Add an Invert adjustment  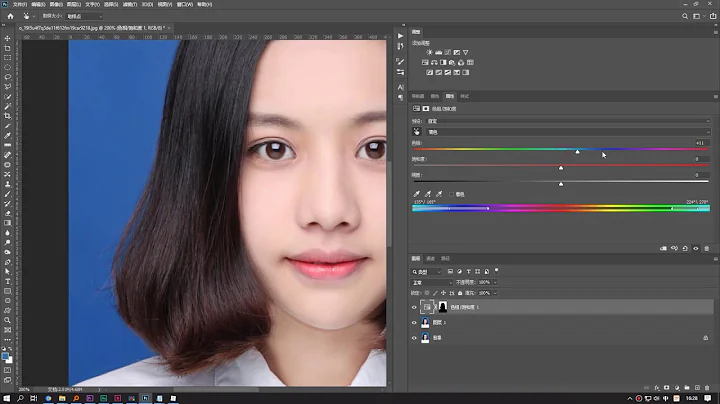click(x=429, y=73)
